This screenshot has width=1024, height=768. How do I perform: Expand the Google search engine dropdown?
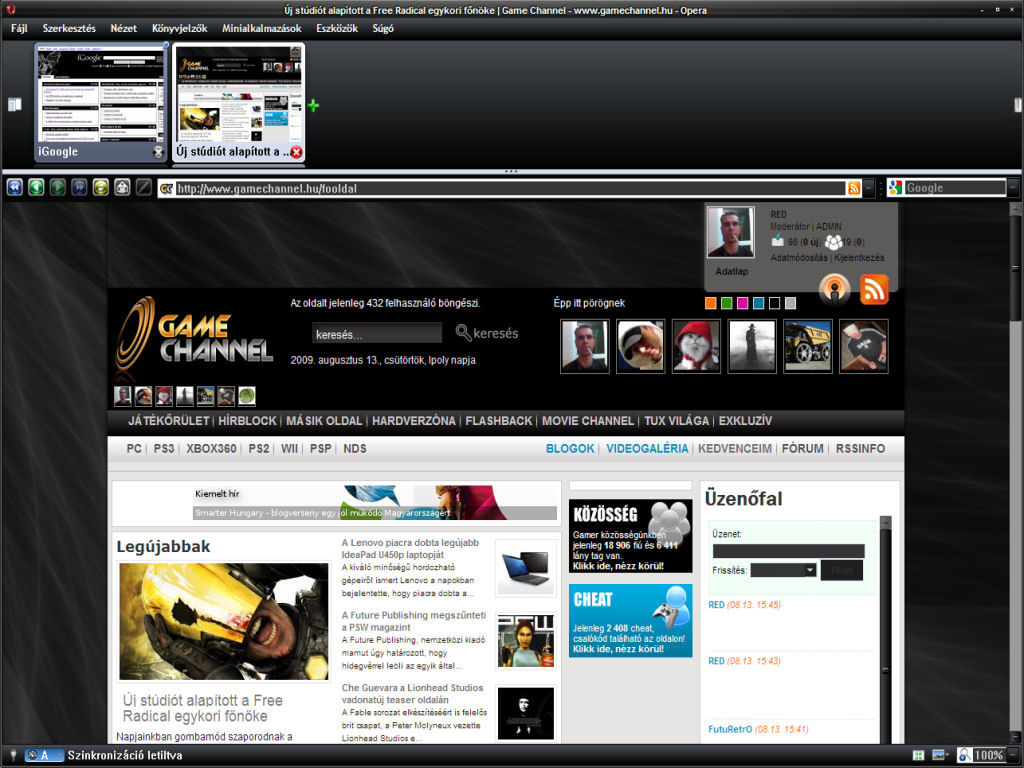(1013, 188)
